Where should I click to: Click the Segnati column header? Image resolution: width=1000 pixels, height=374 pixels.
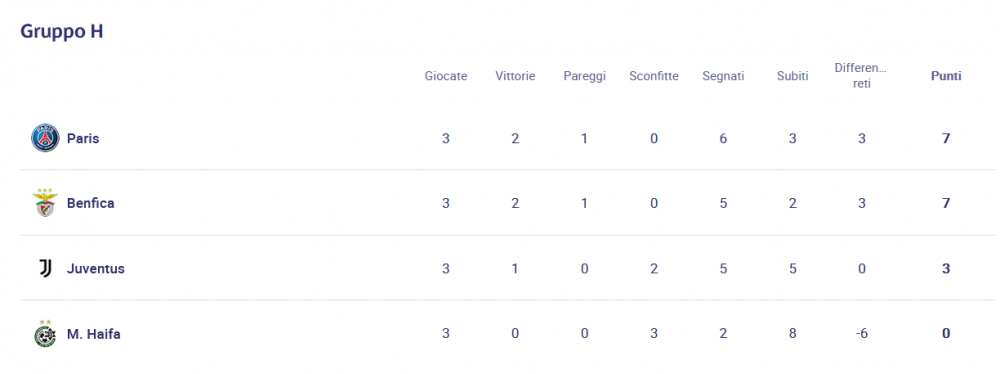(x=723, y=76)
